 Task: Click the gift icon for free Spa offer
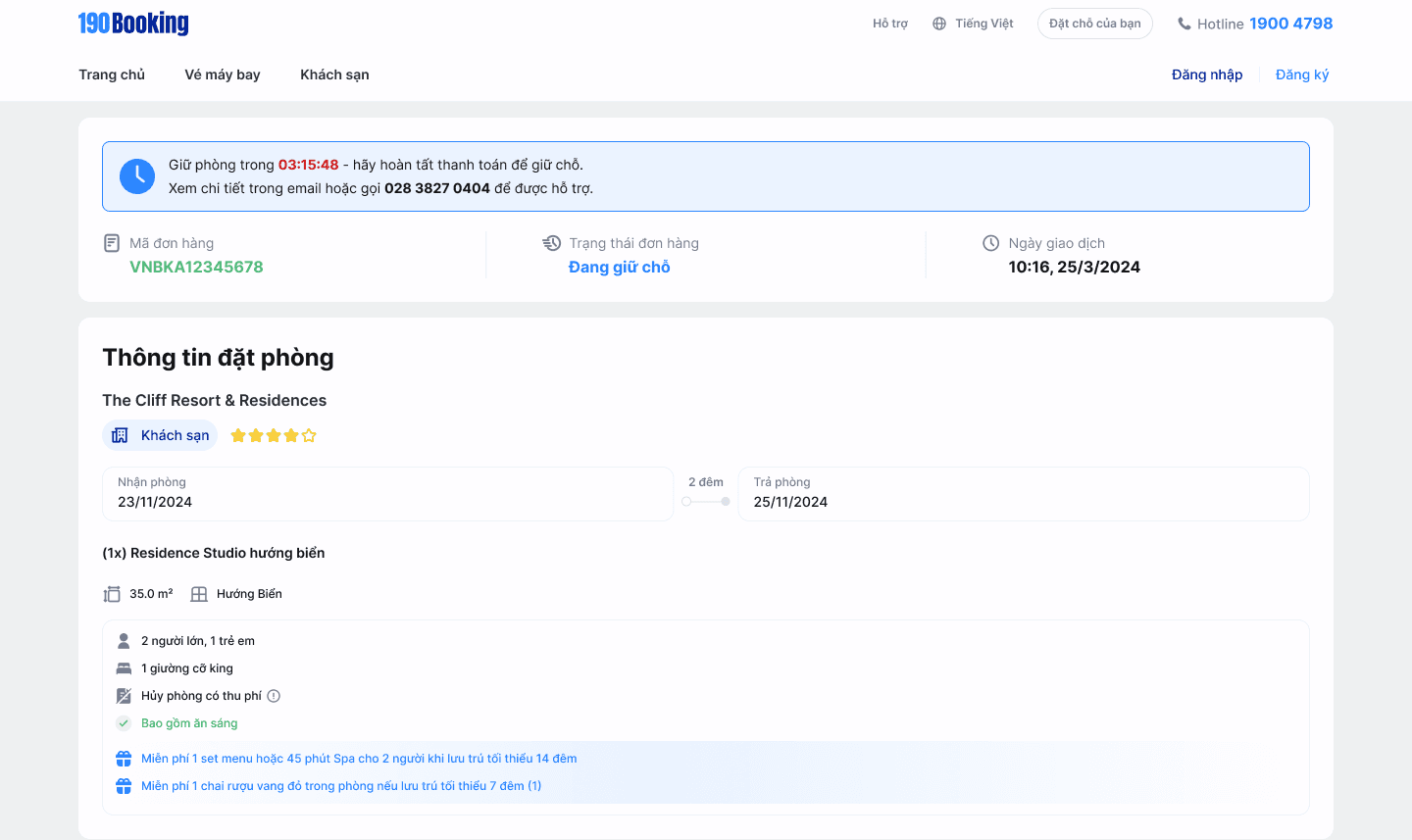pos(124,759)
